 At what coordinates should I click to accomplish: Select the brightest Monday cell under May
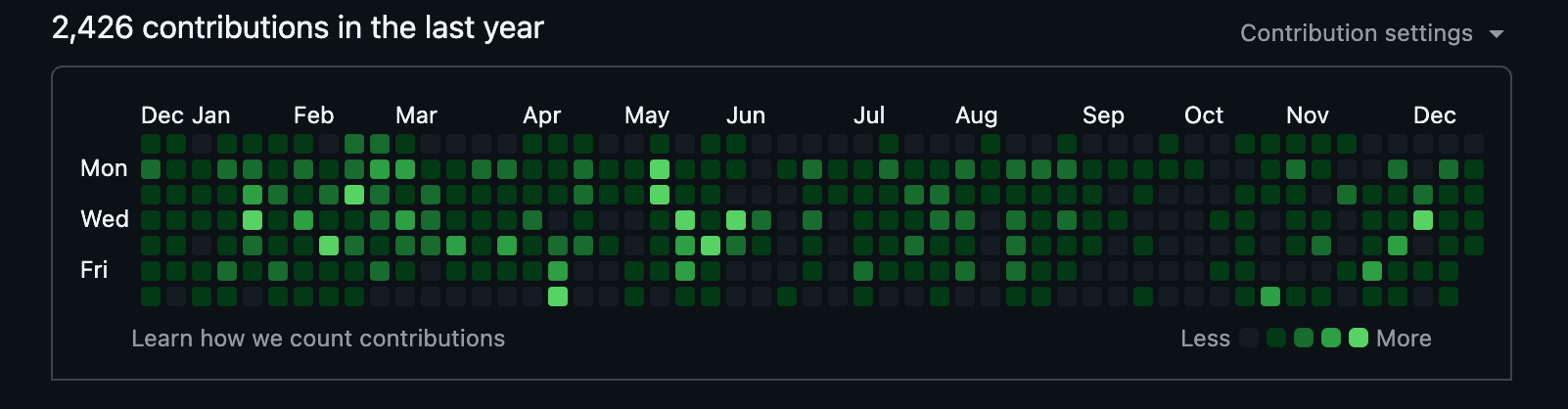pos(660,169)
